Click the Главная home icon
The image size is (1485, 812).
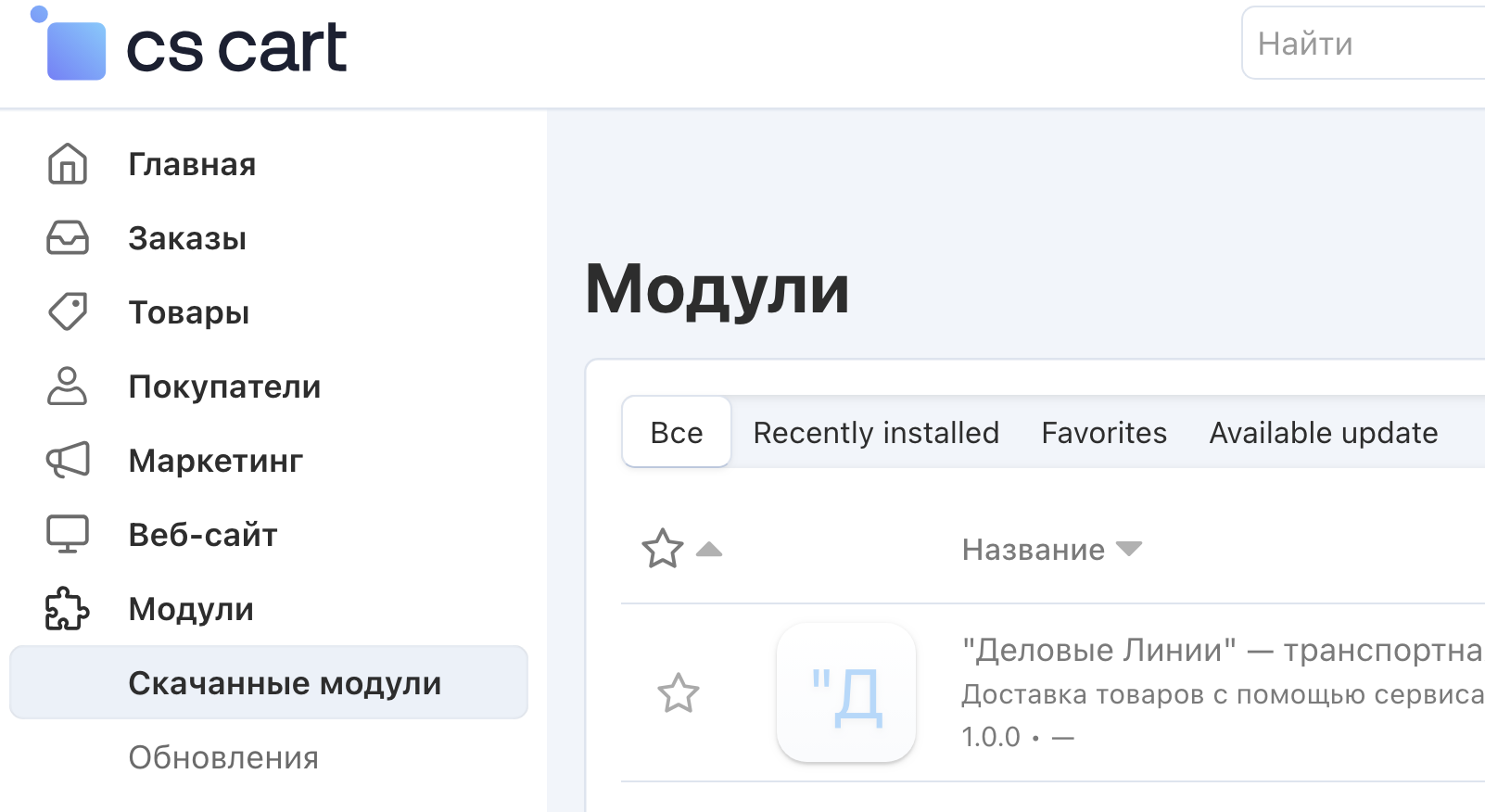[68, 164]
